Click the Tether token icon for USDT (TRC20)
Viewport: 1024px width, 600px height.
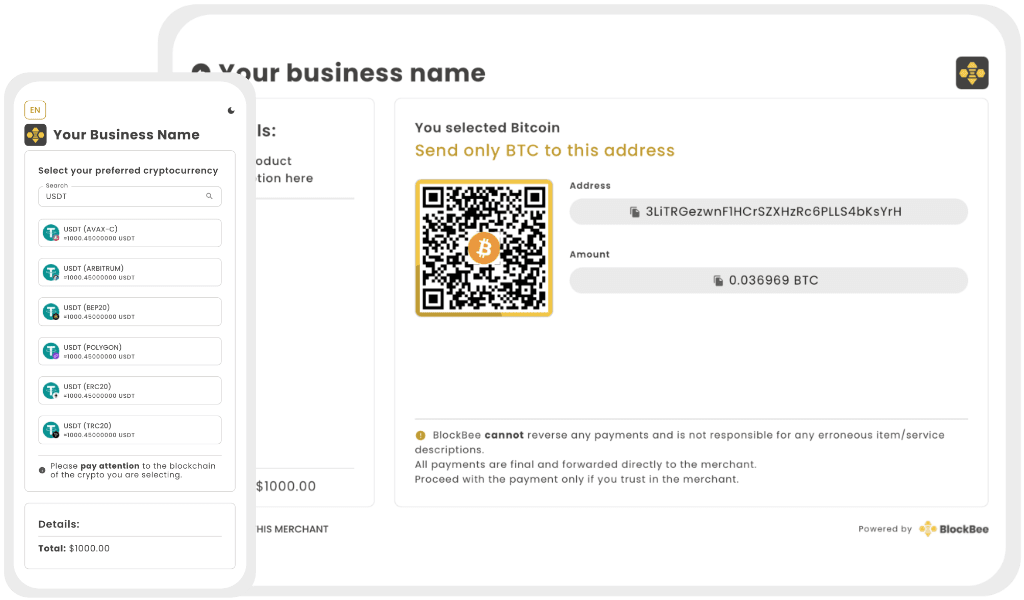(x=50, y=429)
